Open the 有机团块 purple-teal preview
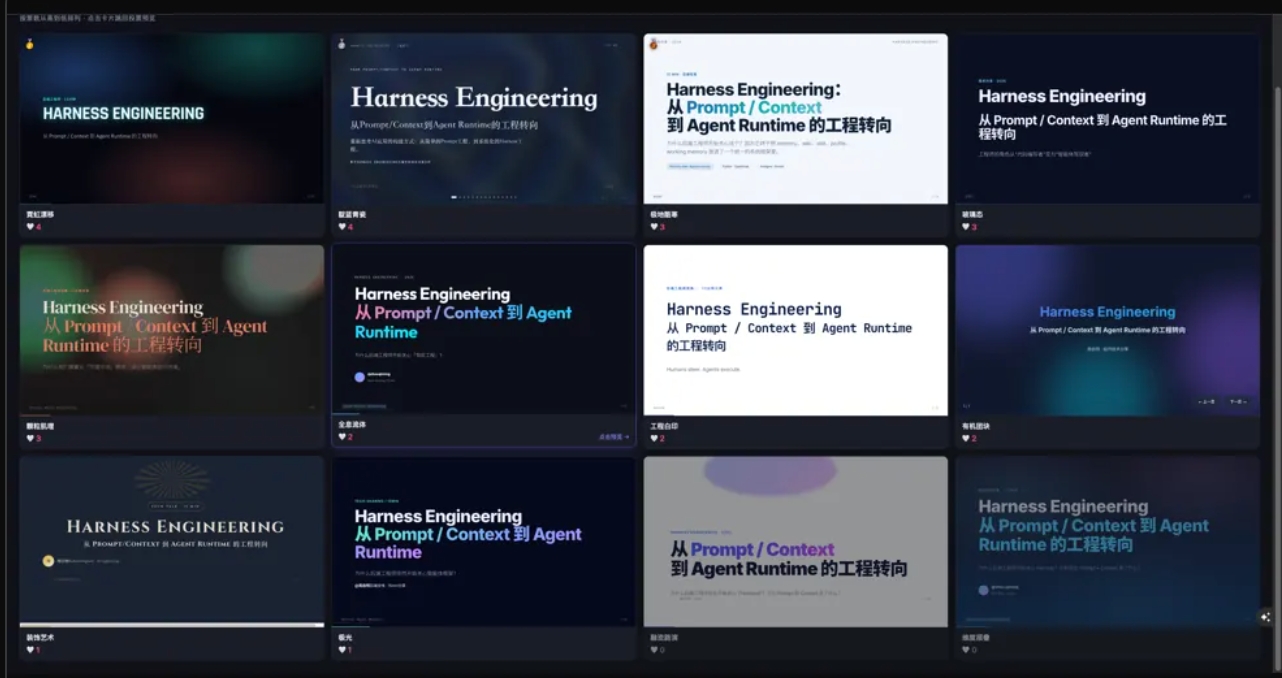This screenshot has height=678, width=1282. [1108, 330]
